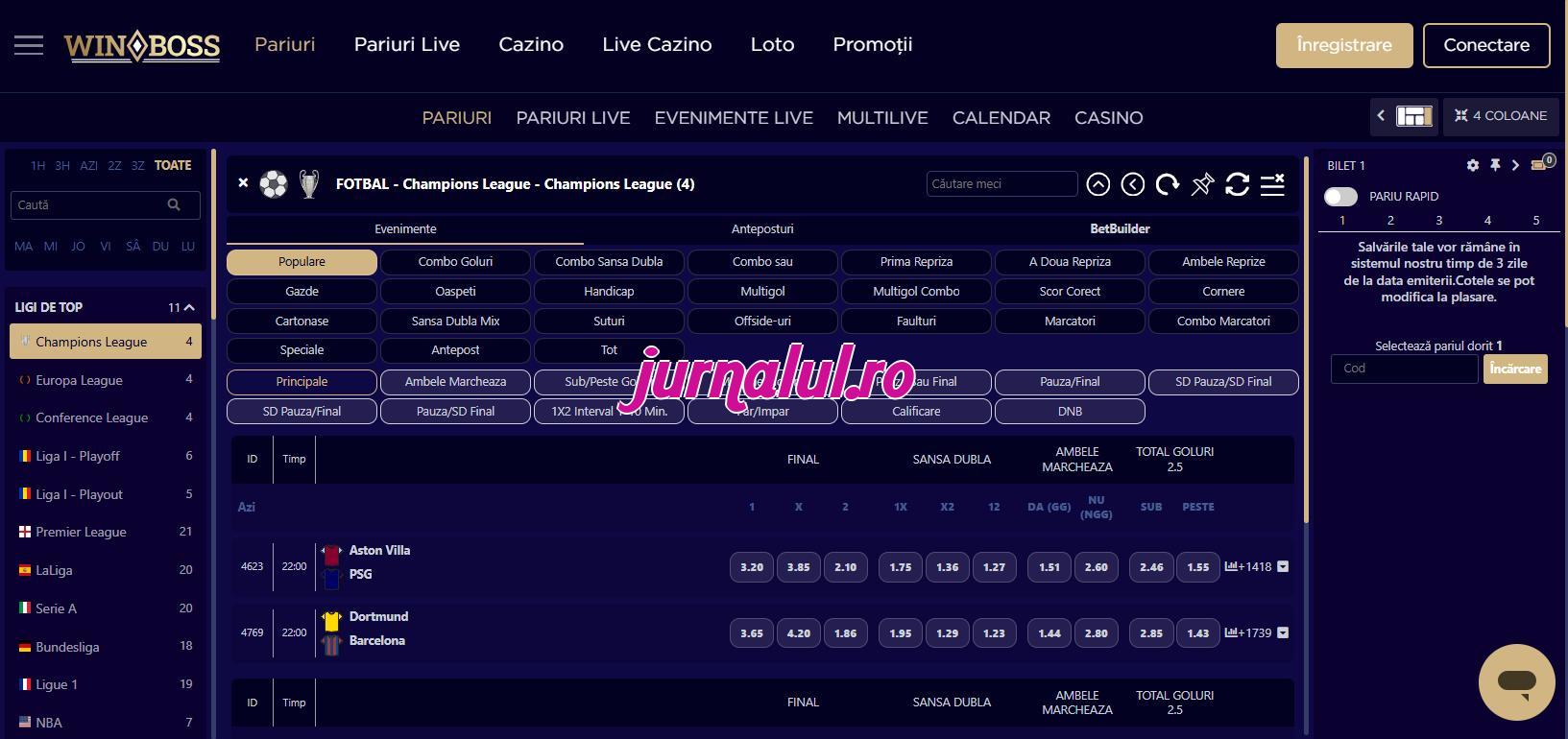The image size is (1568, 739).
Task: Close the Champions League panel with X
Action: point(243,182)
